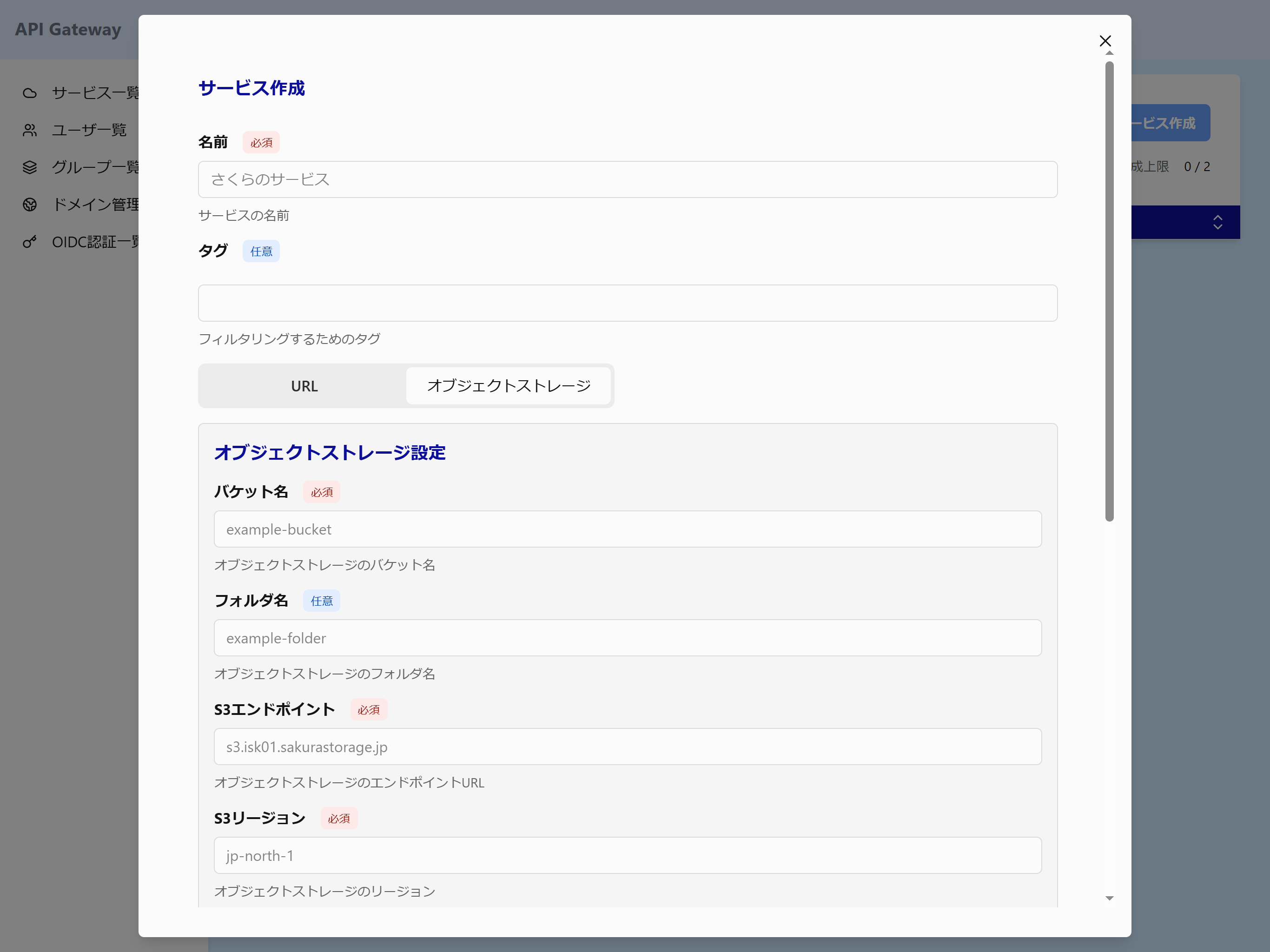
Task: Select the オブジェクトストレージ tab
Action: click(508, 386)
